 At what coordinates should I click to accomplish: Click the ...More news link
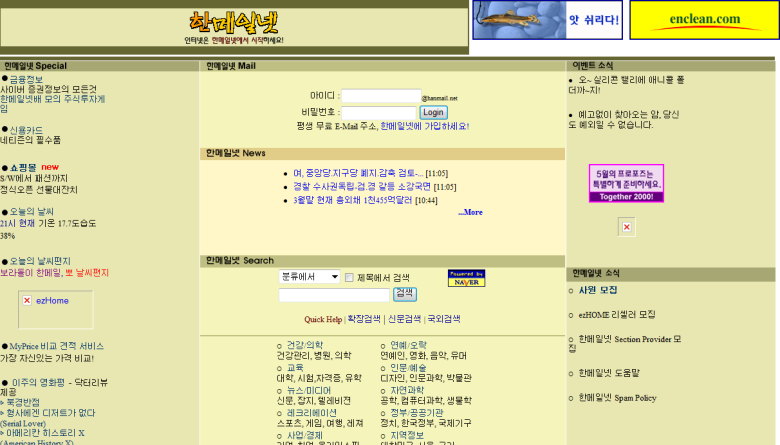coord(470,212)
